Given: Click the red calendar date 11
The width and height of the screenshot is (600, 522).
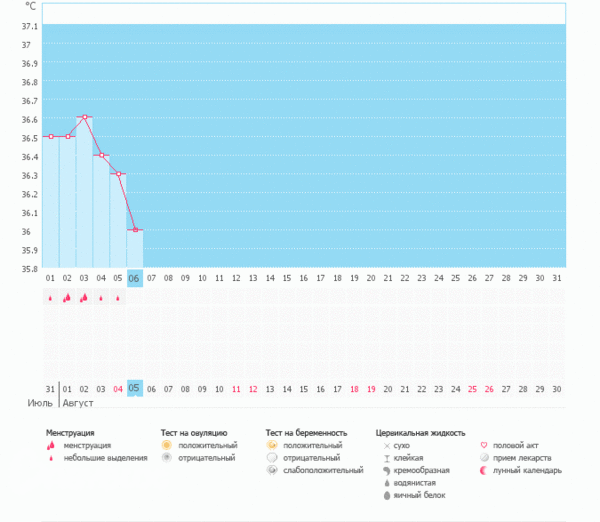Looking at the screenshot, I should [x=236, y=388].
